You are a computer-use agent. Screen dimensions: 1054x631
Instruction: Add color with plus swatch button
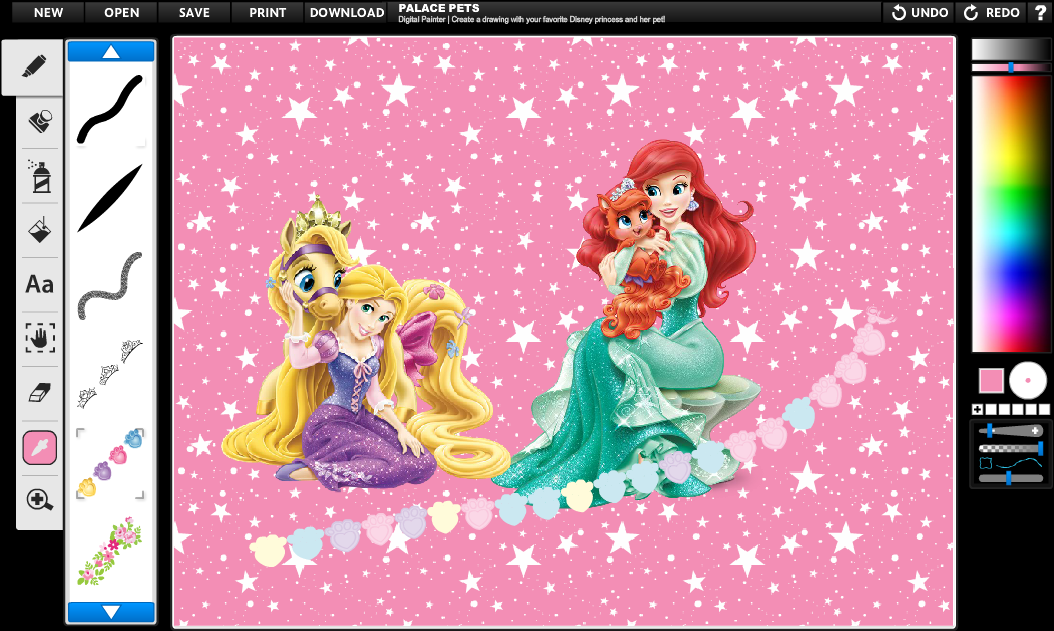tap(977, 409)
